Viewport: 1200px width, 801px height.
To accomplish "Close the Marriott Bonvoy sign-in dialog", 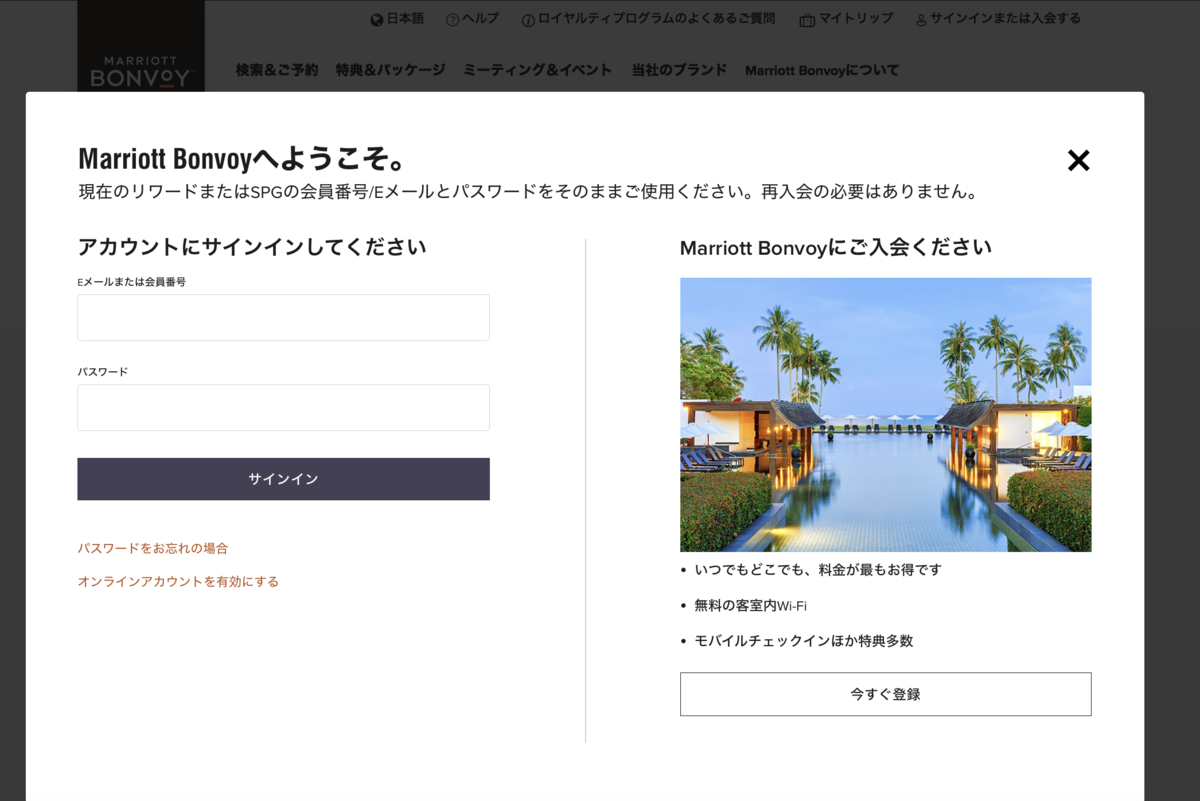I will (x=1078, y=160).
